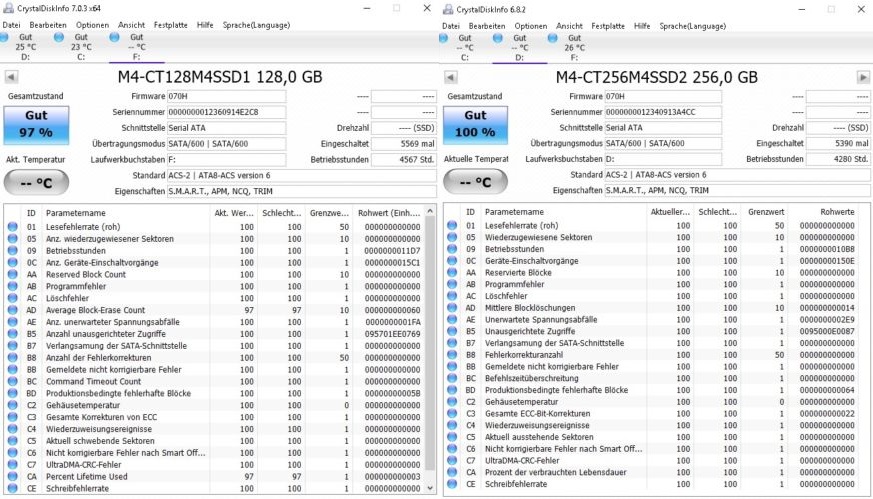Screen dimensions: 873x499
Task: Click status icon of Anzahl unausgerichteter Zugriffe row
Action: tap(12, 334)
